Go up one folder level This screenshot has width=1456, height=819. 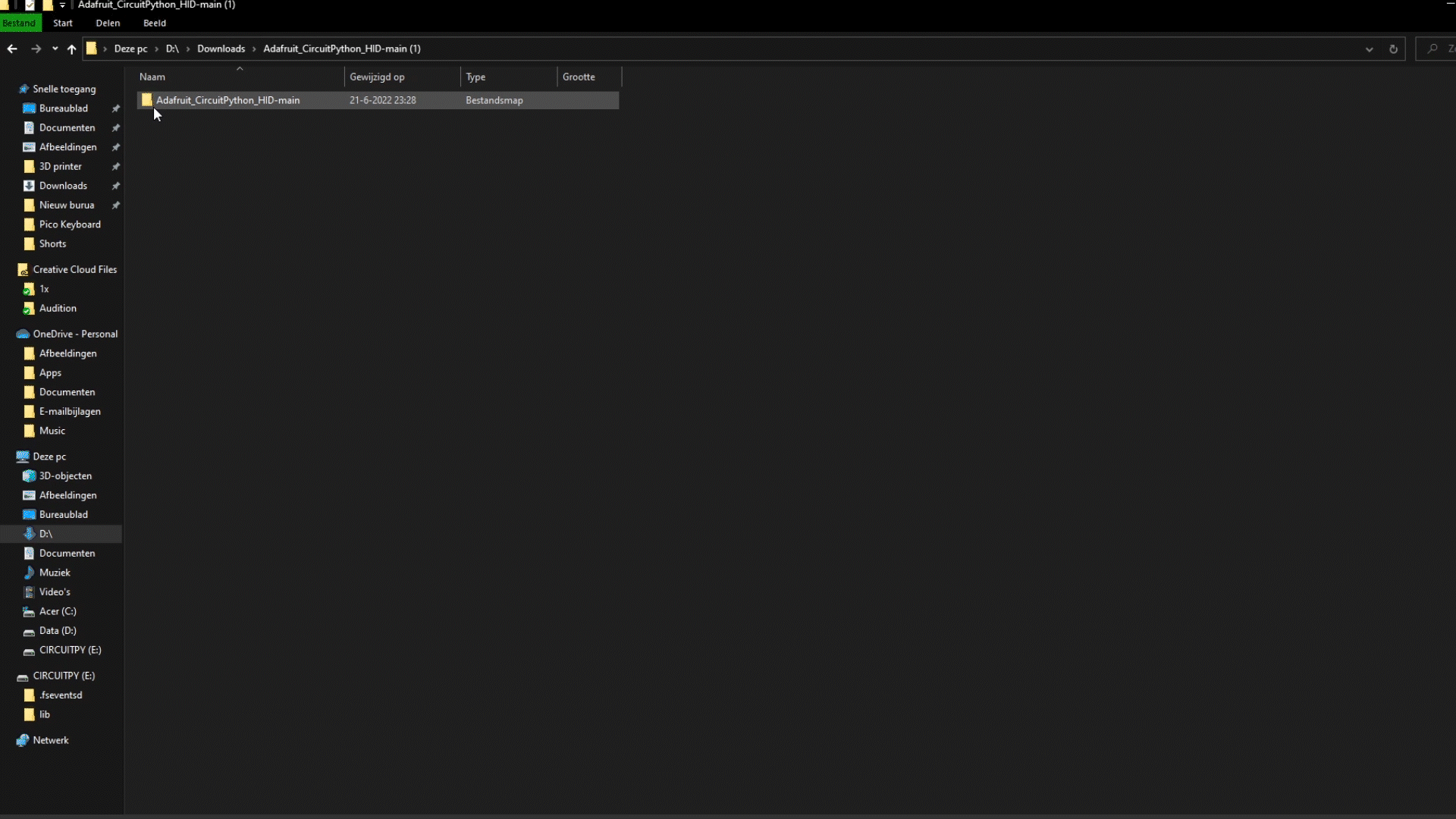point(71,49)
